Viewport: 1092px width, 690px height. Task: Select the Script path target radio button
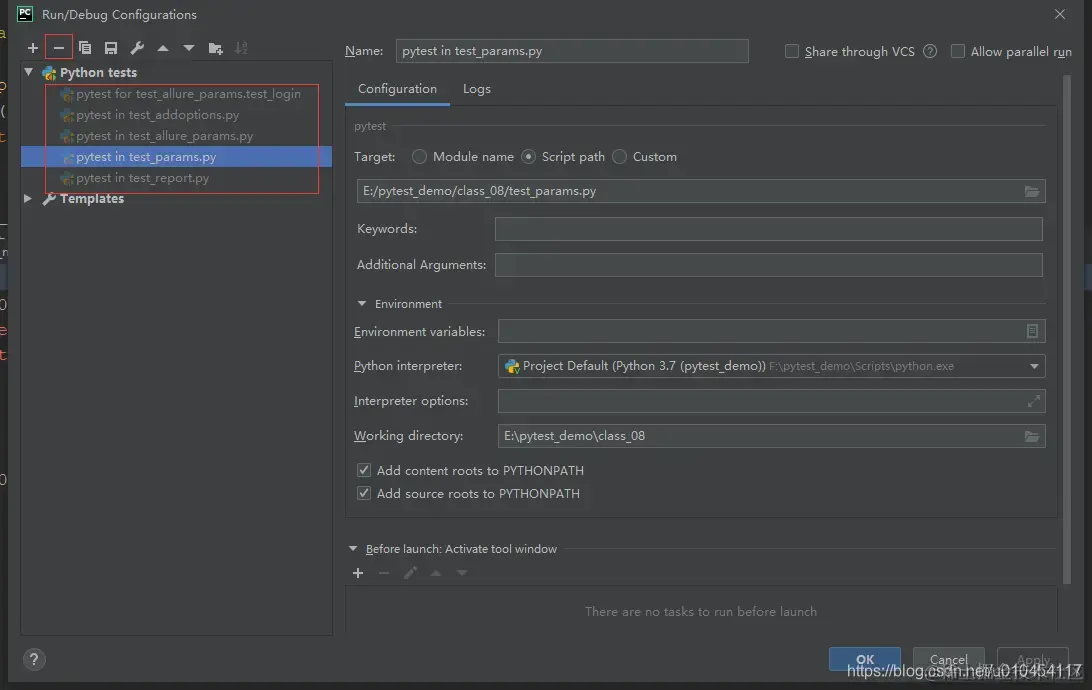click(x=529, y=157)
